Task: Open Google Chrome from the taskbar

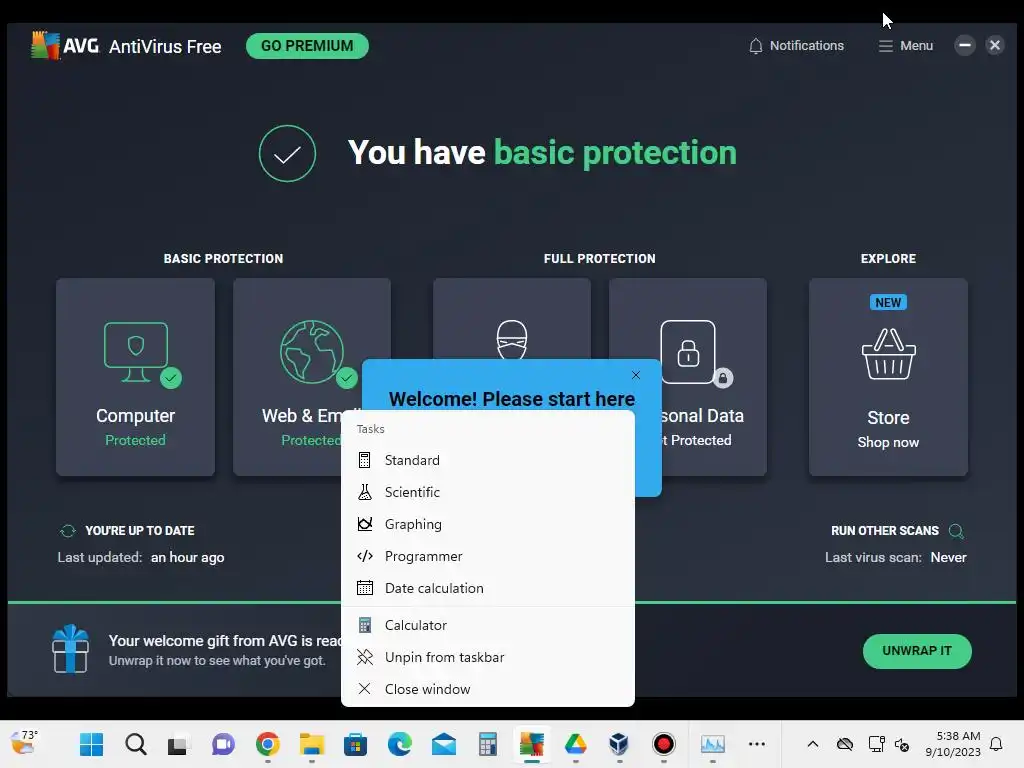Action: [268, 744]
